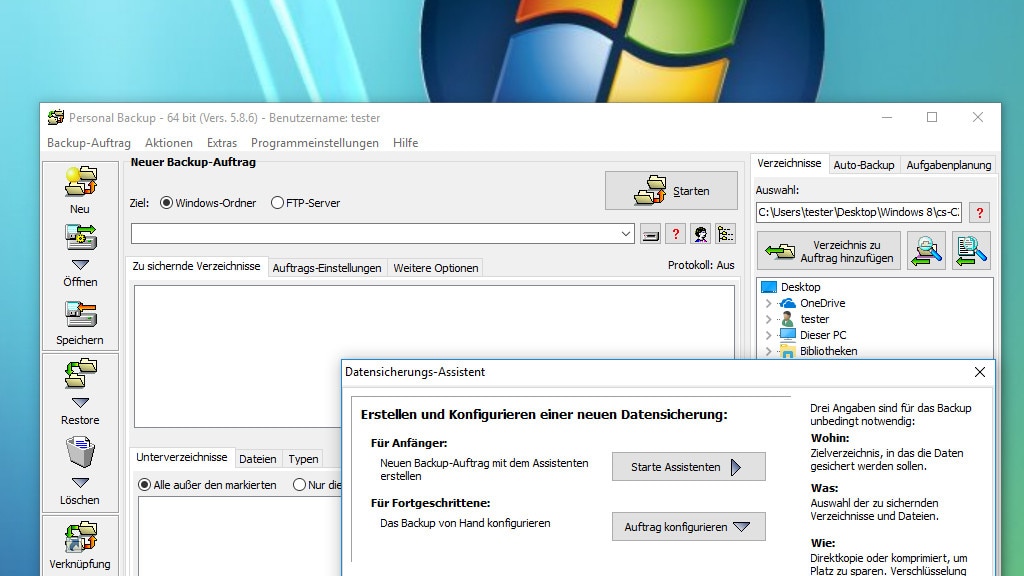Open the backup destination dropdown arrow
The width and height of the screenshot is (1024, 576).
pyautogui.click(x=624, y=233)
